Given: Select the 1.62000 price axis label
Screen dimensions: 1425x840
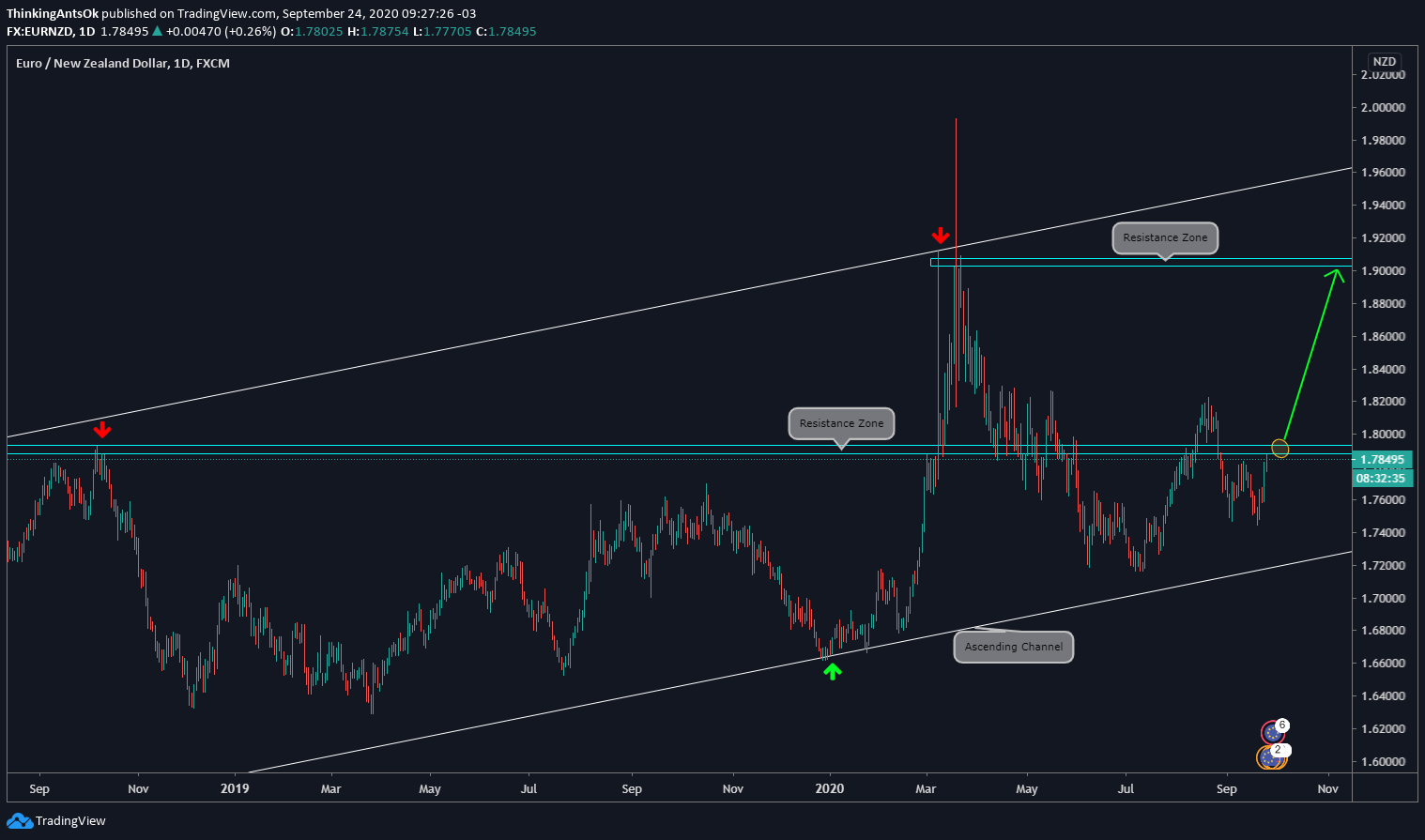Looking at the screenshot, I should click(1383, 729).
